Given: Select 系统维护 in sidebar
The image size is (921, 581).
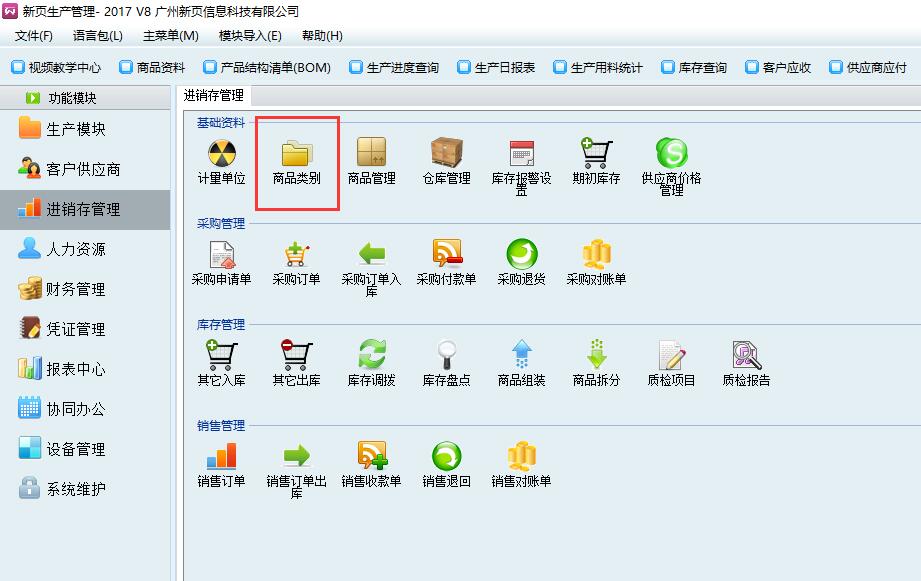Looking at the screenshot, I should click(x=75, y=489).
